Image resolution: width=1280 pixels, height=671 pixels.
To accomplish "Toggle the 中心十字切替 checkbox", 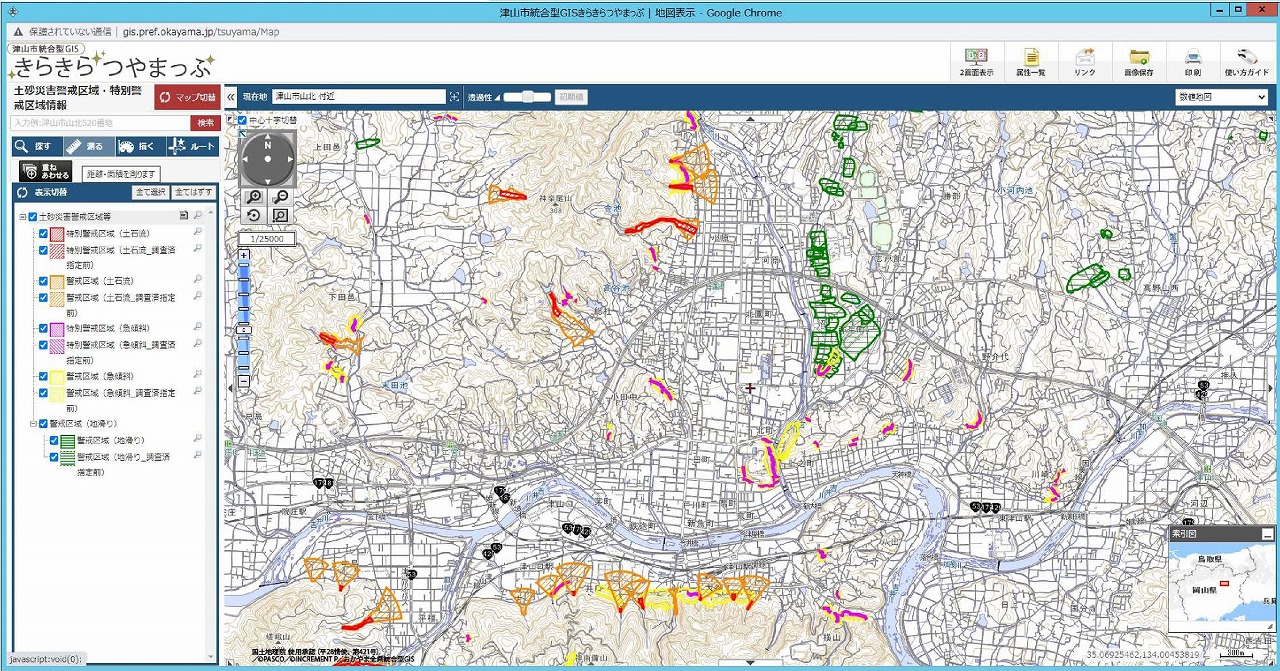I will [x=243, y=121].
